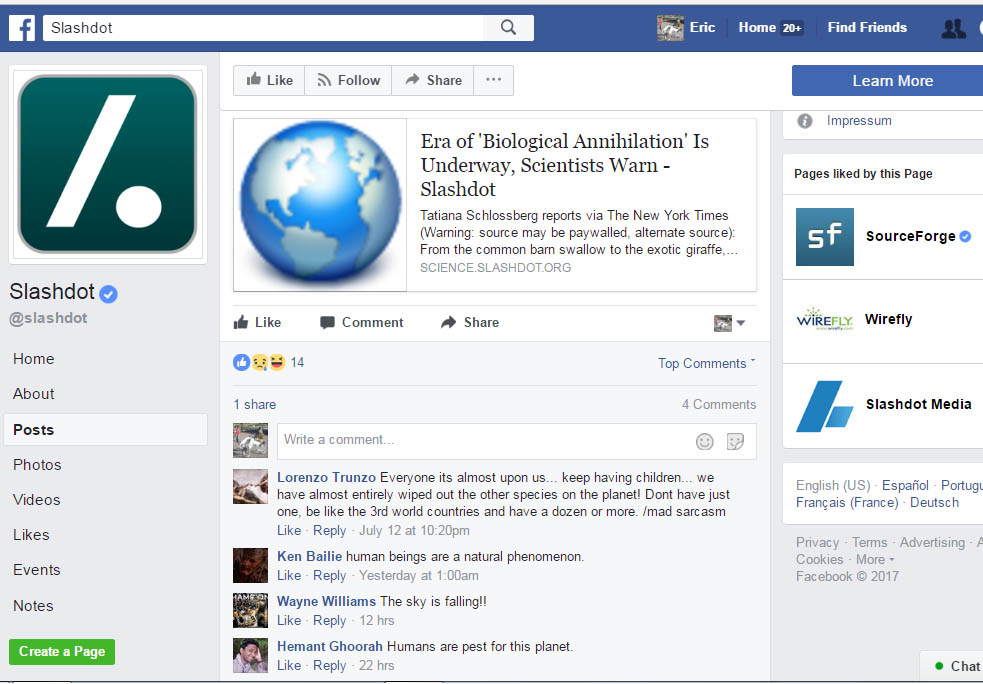This screenshot has width=983, height=684.
Task: Open the Photos tab in sidebar
Action: (38, 465)
